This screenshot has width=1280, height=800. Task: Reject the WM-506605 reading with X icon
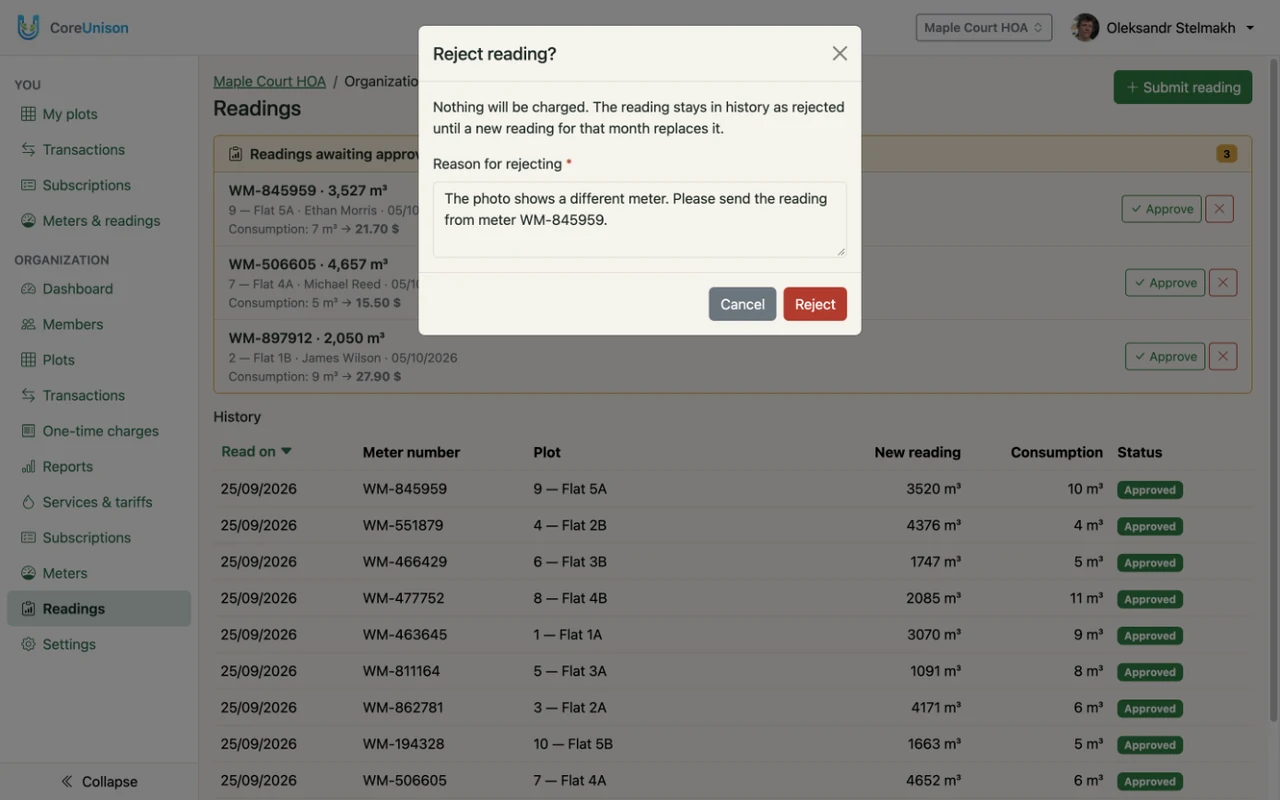(1223, 283)
